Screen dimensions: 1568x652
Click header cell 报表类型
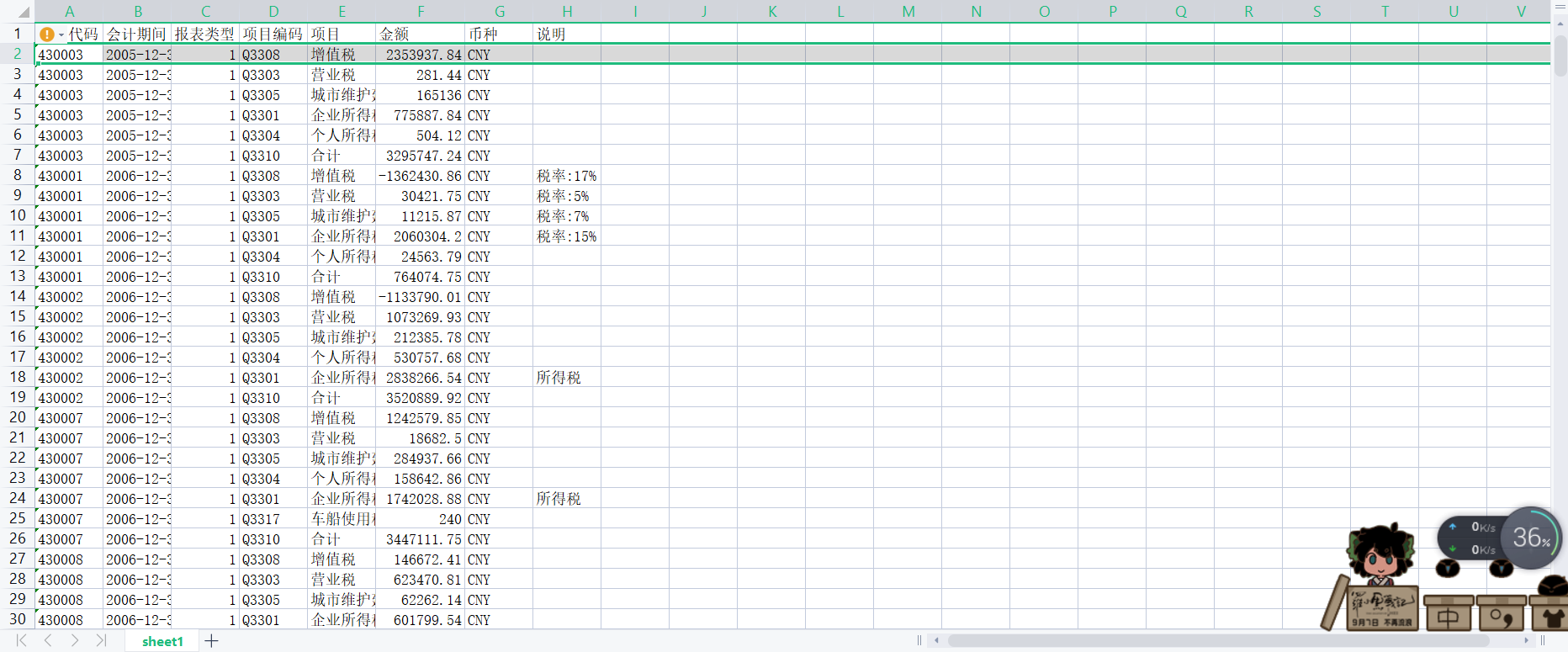205,34
